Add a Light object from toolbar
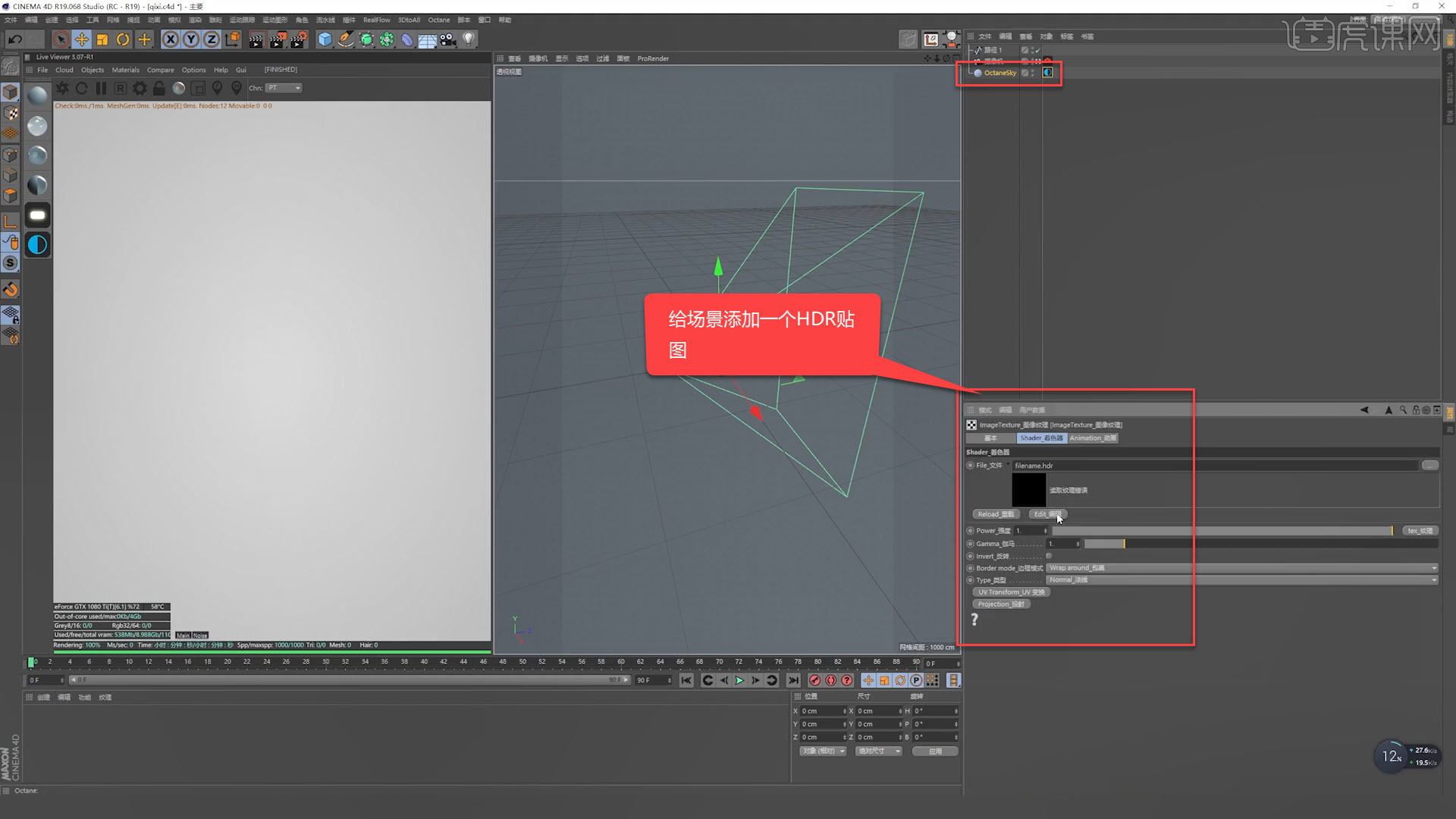This screenshot has height=819, width=1456. point(469,39)
